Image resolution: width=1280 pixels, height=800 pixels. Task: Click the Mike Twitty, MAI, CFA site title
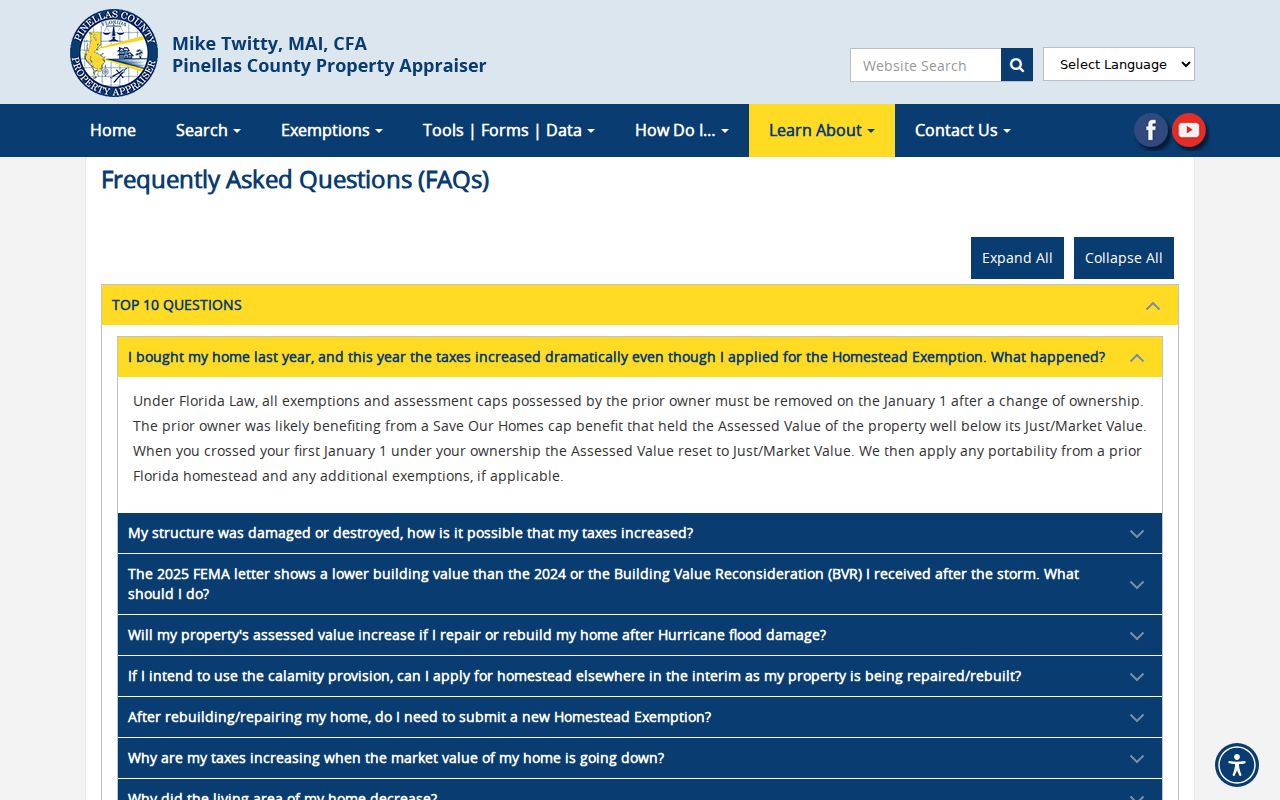[x=269, y=43]
